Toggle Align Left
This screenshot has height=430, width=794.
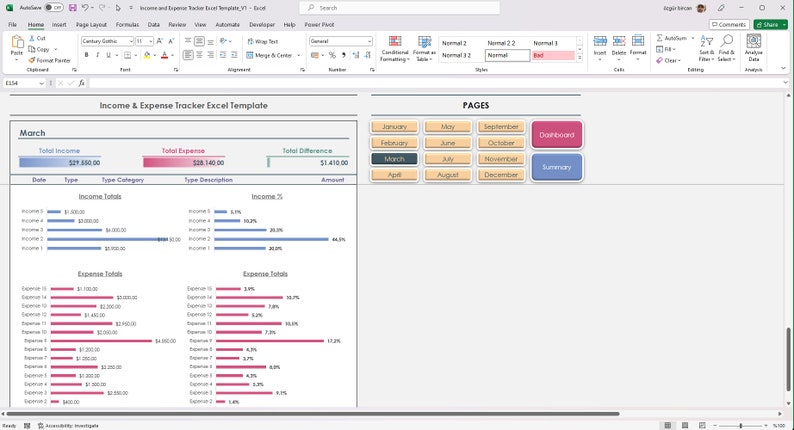(188, 55)
